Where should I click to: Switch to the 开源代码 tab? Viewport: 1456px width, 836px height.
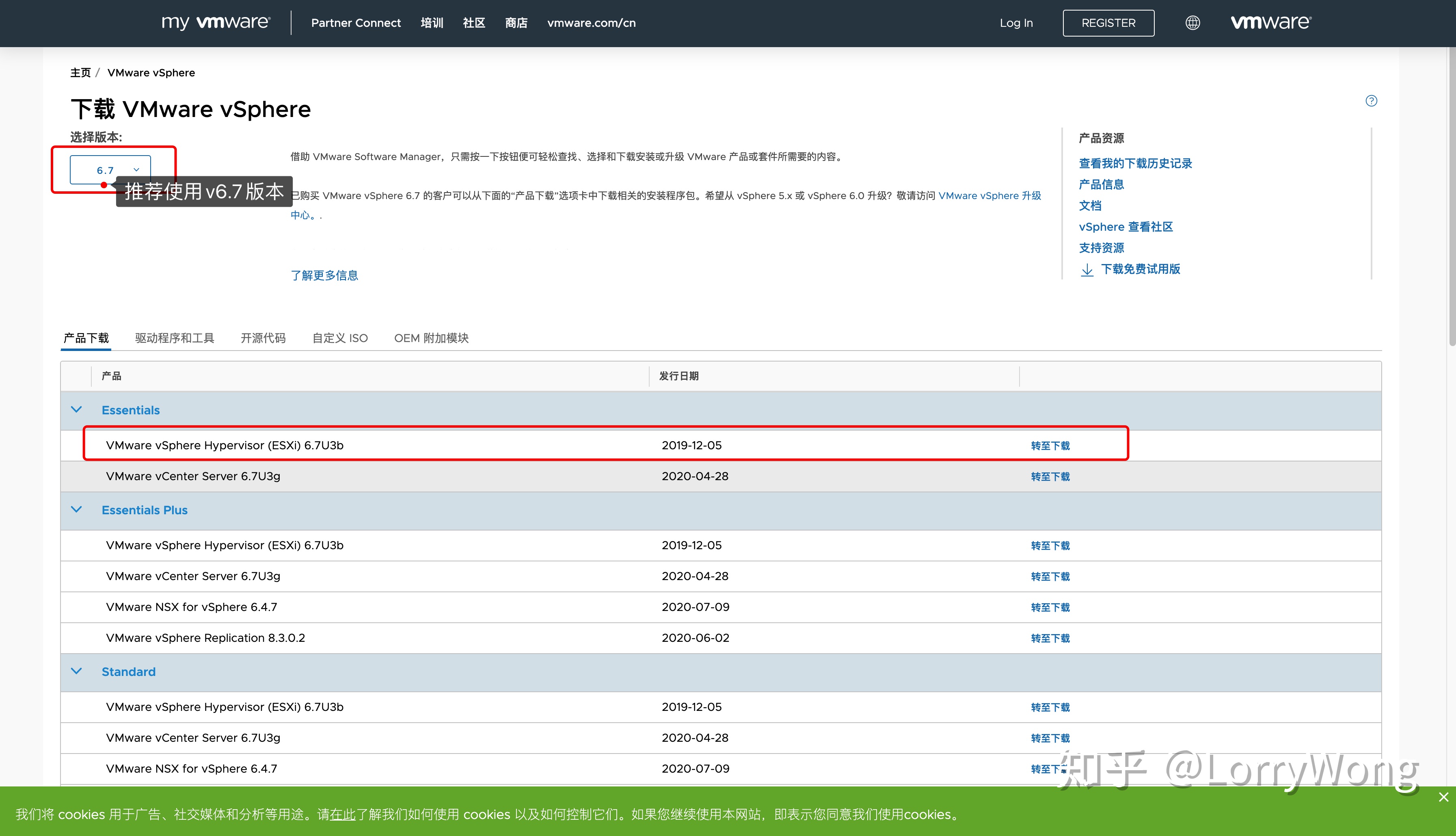[x=263, y=338]
